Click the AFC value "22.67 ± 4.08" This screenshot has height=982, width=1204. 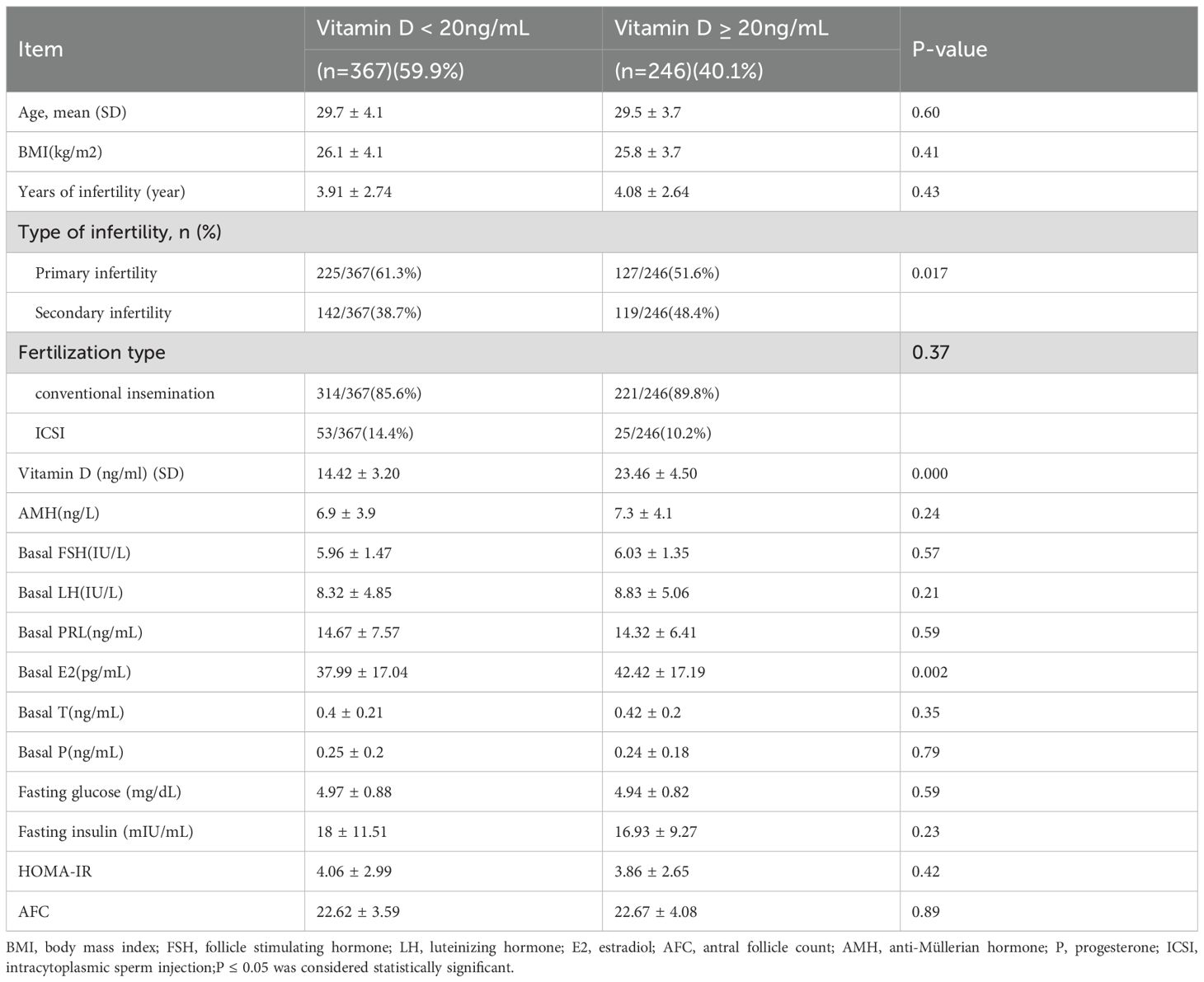656,911
